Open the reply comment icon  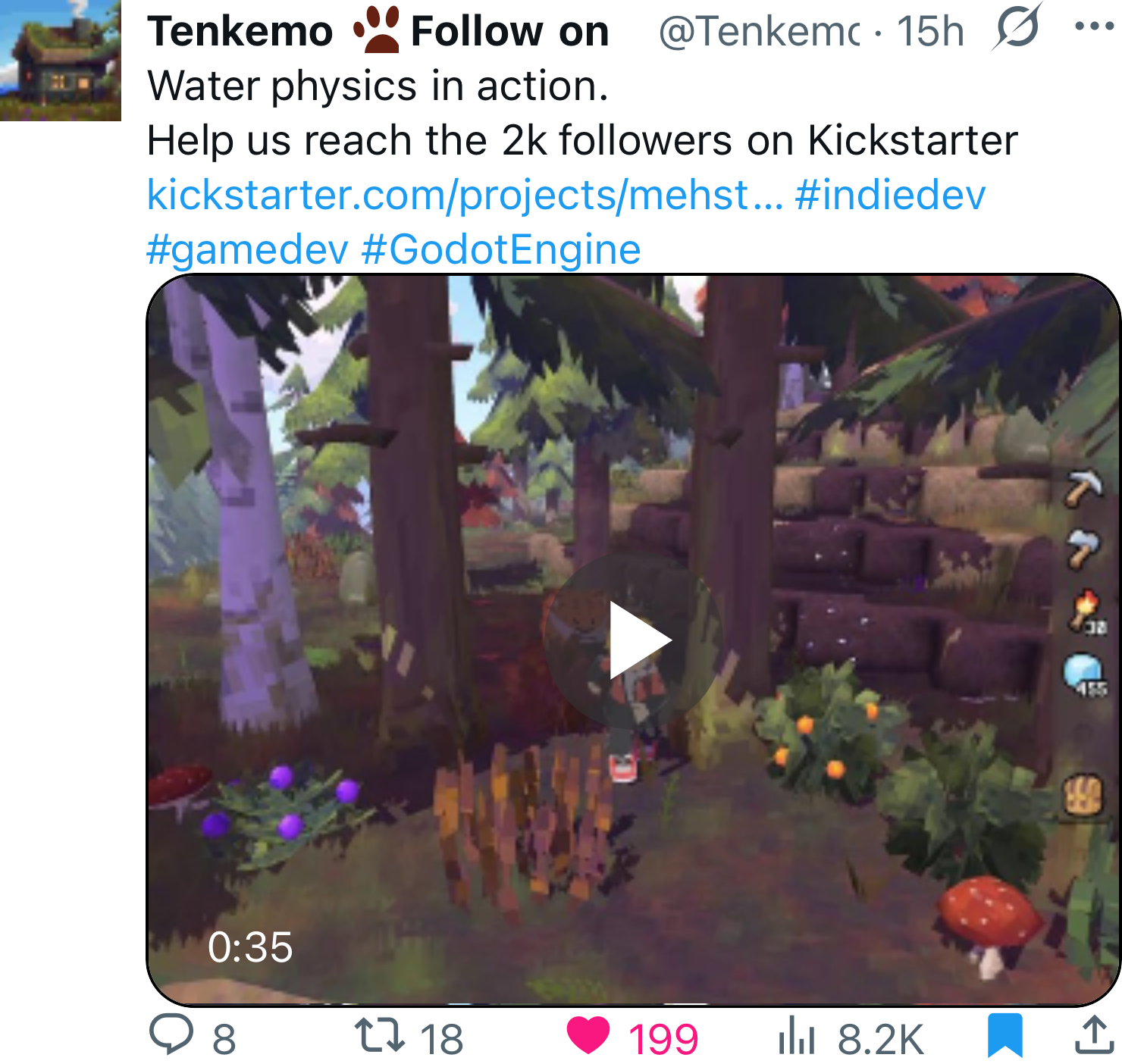click(x=171, y=1035)
